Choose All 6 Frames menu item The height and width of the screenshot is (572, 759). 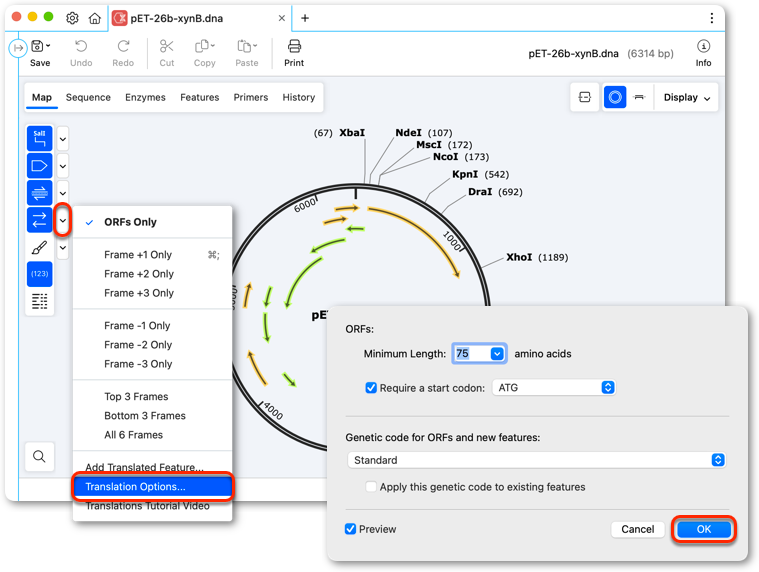tap(152, 435)
